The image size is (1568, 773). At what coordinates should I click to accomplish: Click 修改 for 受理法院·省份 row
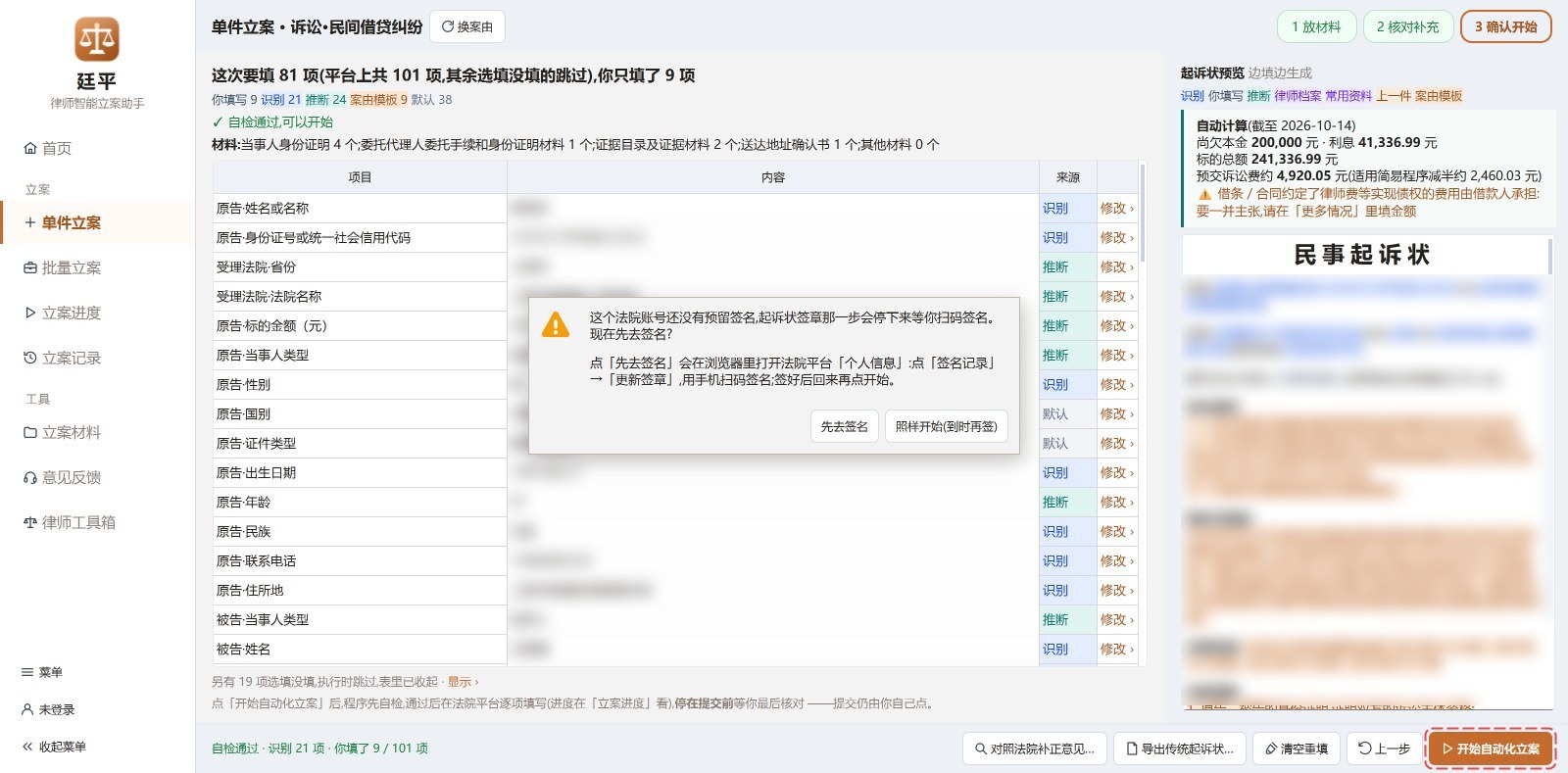coord(1116,266)
